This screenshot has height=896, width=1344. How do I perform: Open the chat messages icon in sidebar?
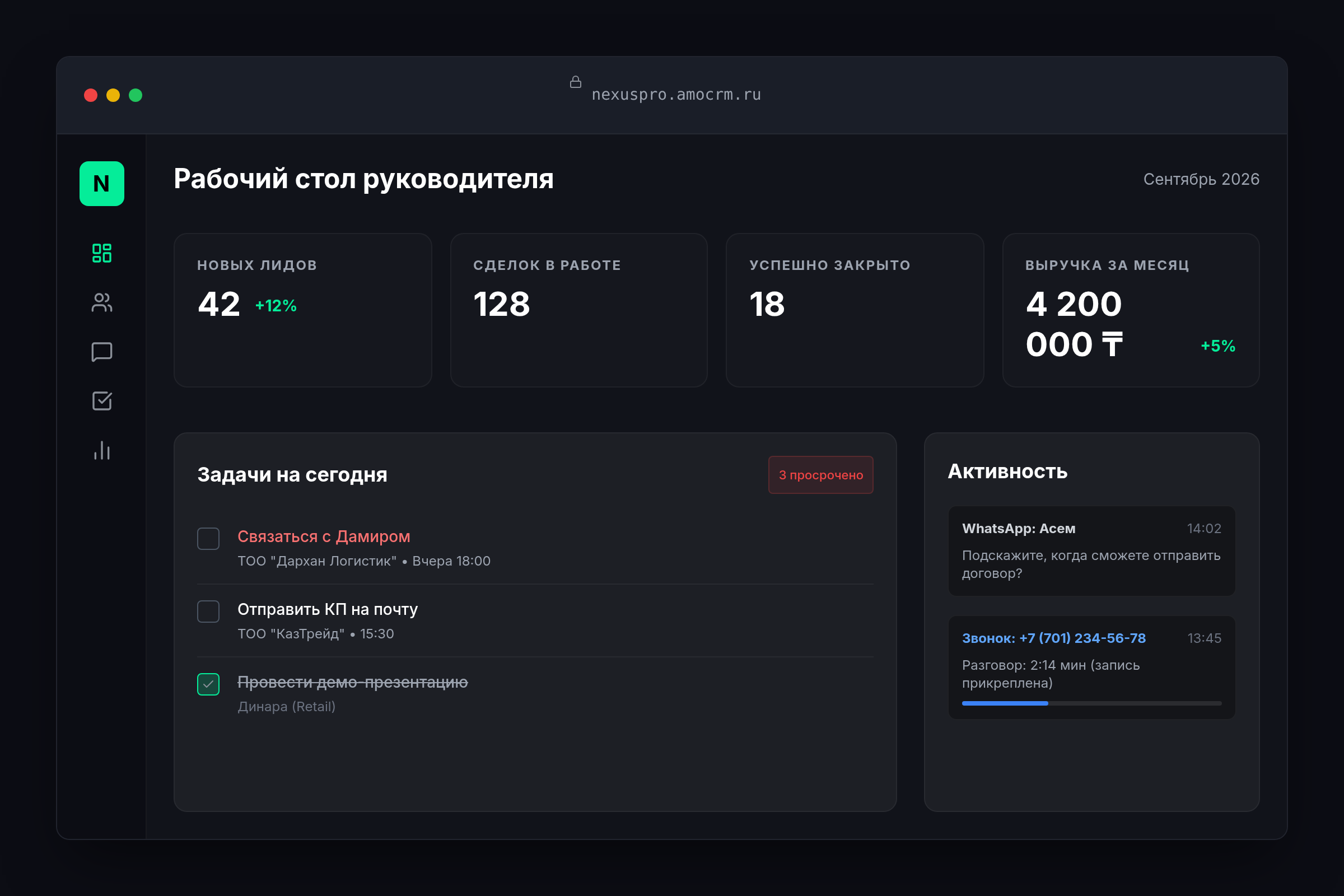coord(102,352)
